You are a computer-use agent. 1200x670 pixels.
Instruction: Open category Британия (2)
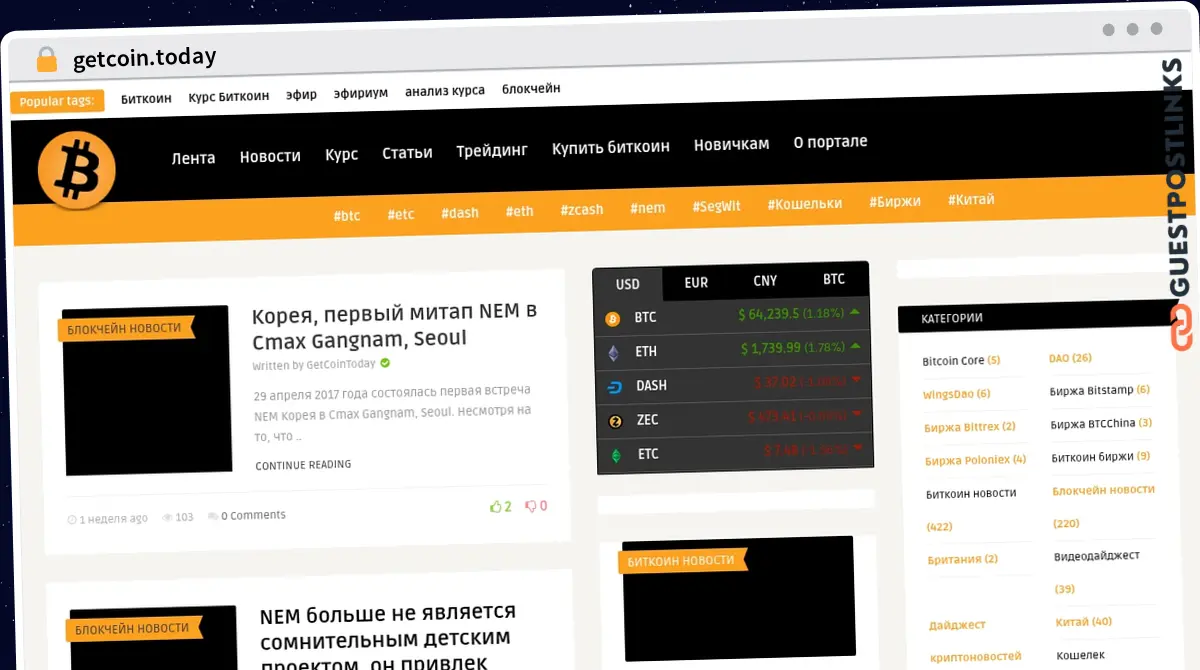[x=963, y=559]
